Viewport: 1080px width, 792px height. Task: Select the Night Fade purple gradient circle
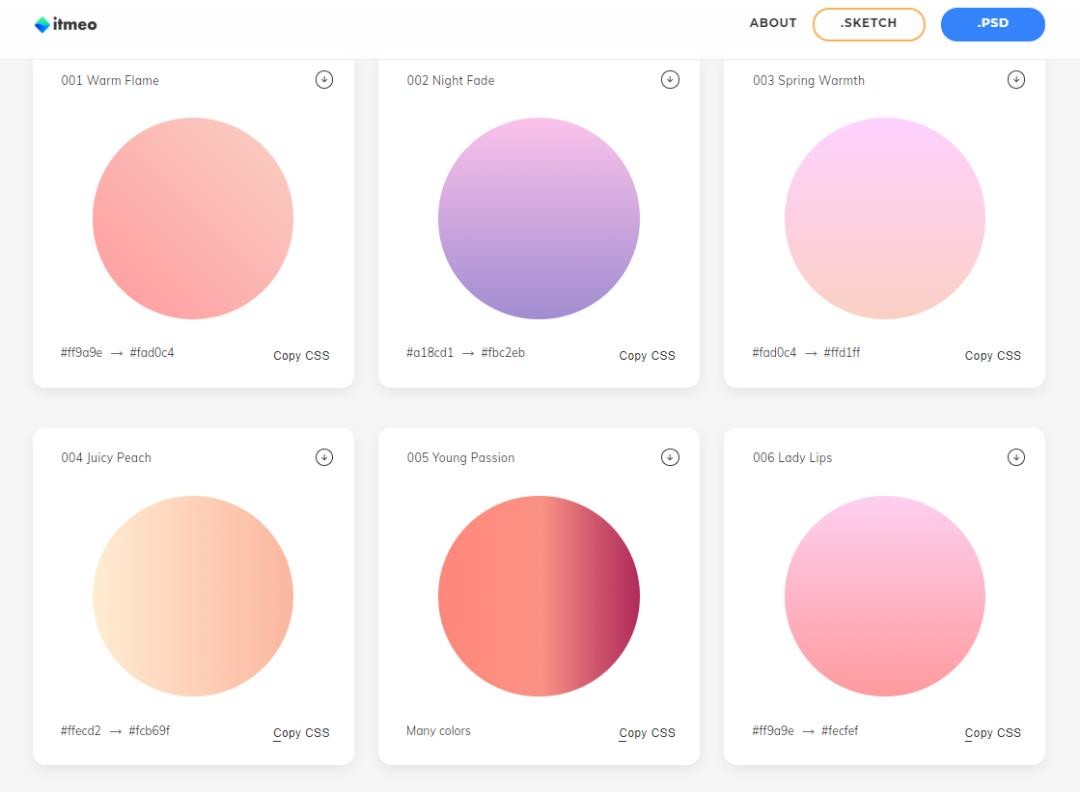tap(539, 218)
